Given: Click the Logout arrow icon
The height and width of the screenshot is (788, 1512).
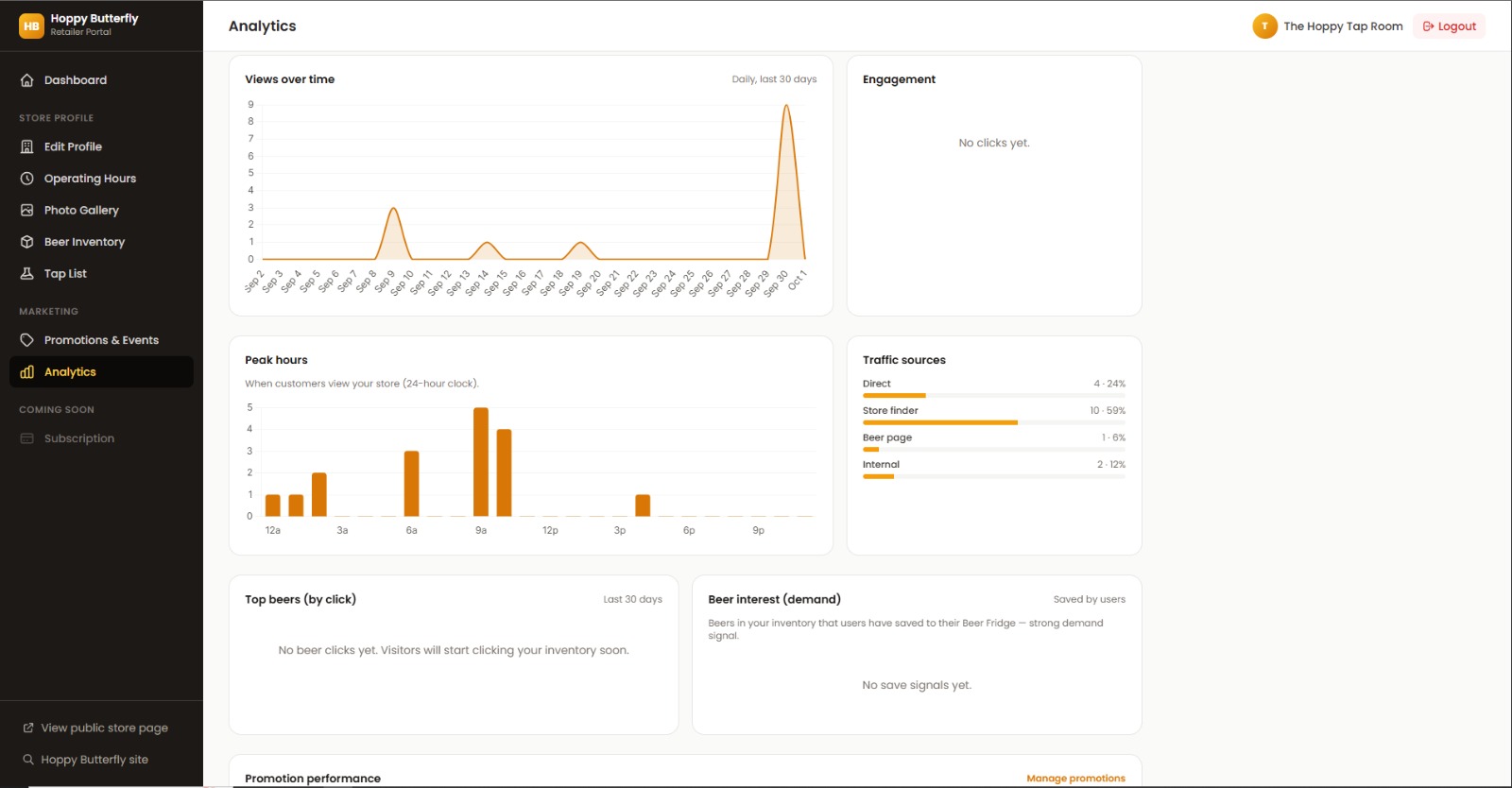Looking at the screenshot, I should click(1428, 26).
